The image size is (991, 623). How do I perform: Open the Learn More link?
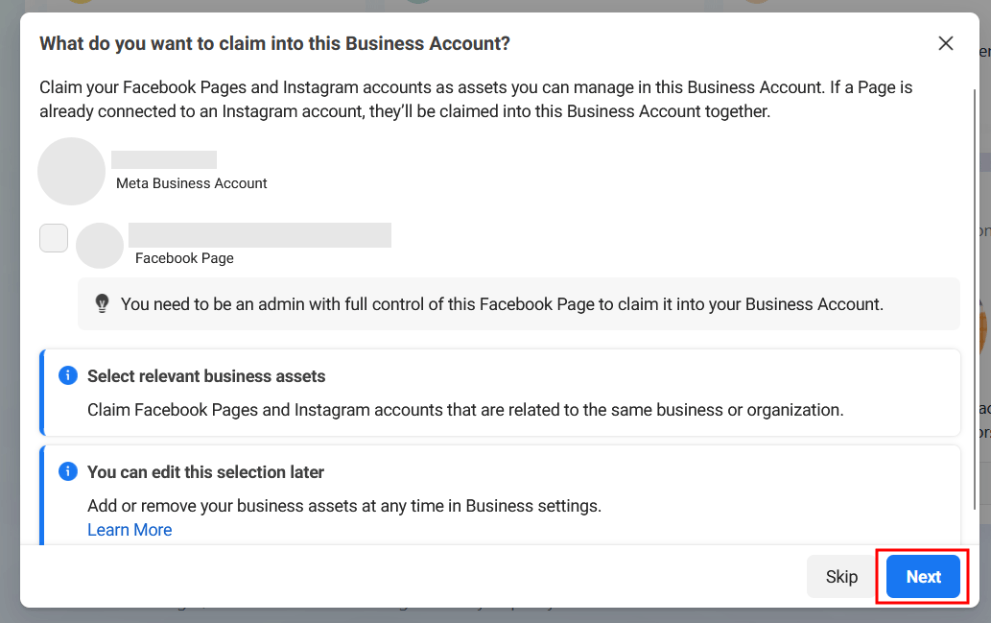(x=130, y=529)
